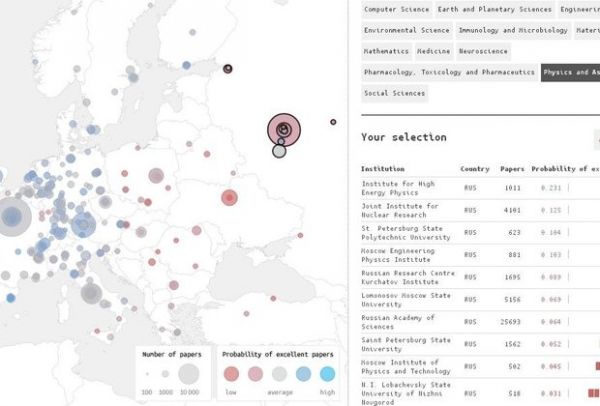Click the large red Kyiv bubble on map
The image size is (600, 406).
coord(229,198)
